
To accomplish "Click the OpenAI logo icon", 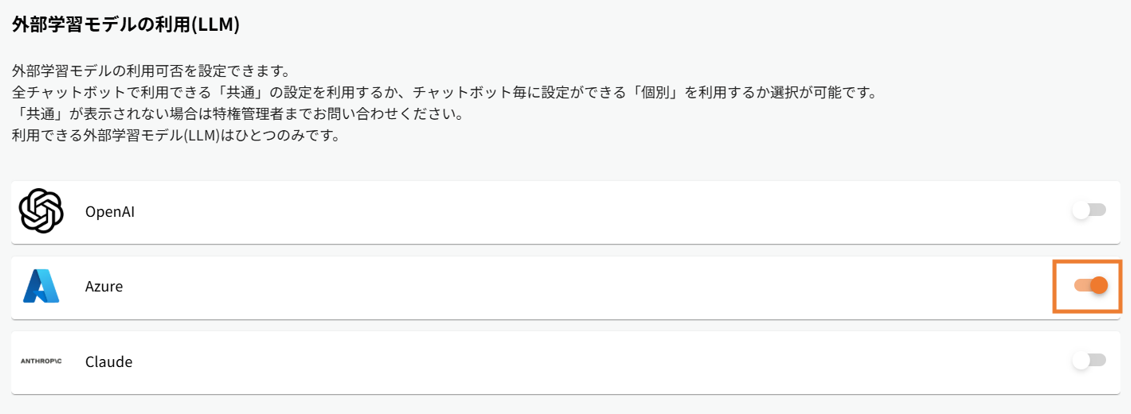I will point(41,211).
